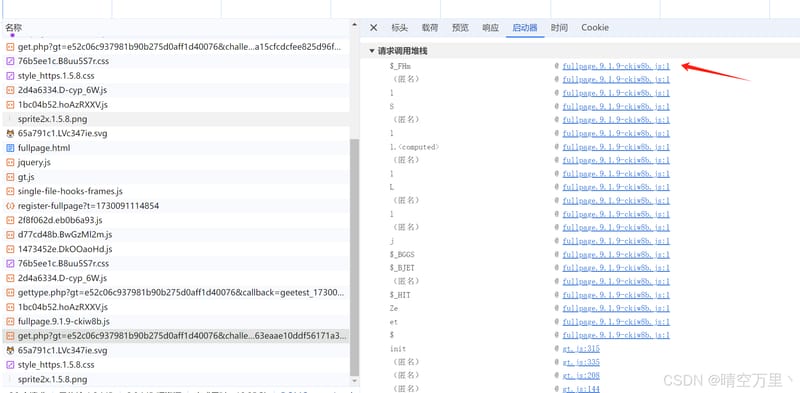The width and height of the screenshot is (800, 393).
Task: Click the request list scrollbar thumb
Action: tap(355, 257)
